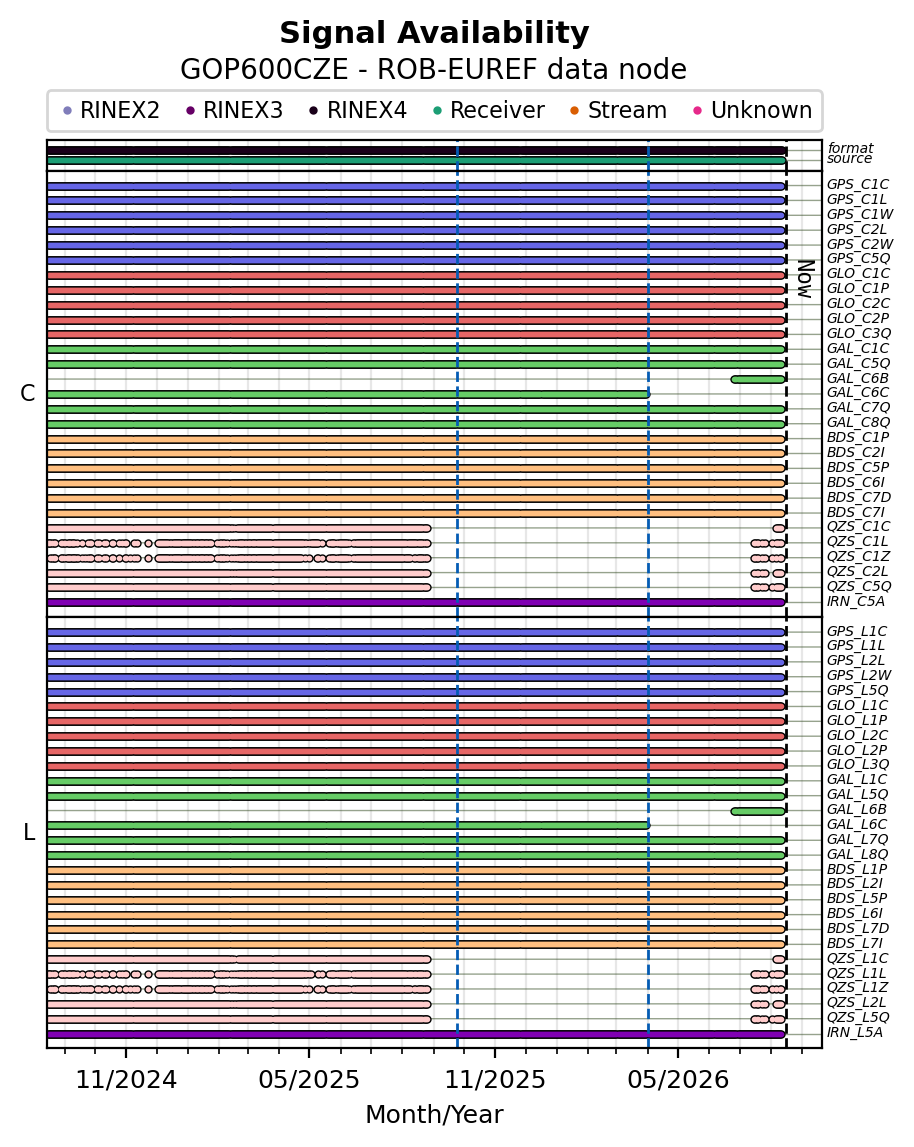This screenshot has height=1147, width=914.
Task: Click the Month/Year axis label
Action: [434, 1114]
